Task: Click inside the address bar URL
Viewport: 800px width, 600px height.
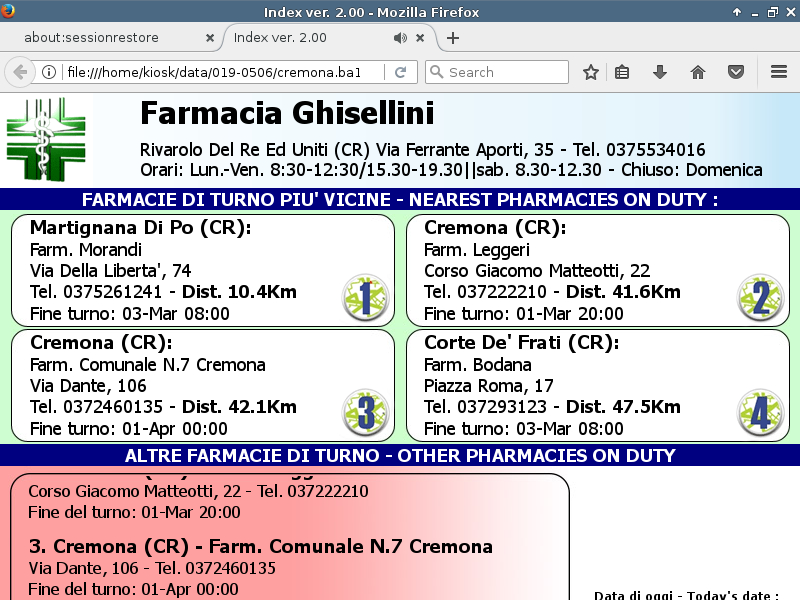Action: (x=220, y=72)
